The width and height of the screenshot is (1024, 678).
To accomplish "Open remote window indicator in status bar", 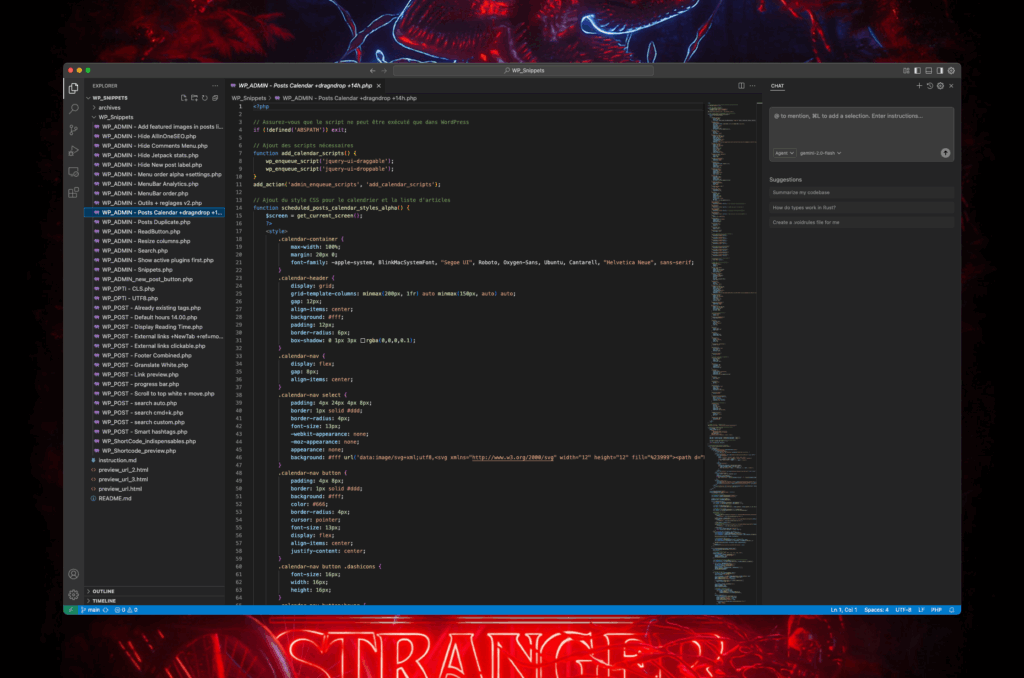I will pos(71,610).
